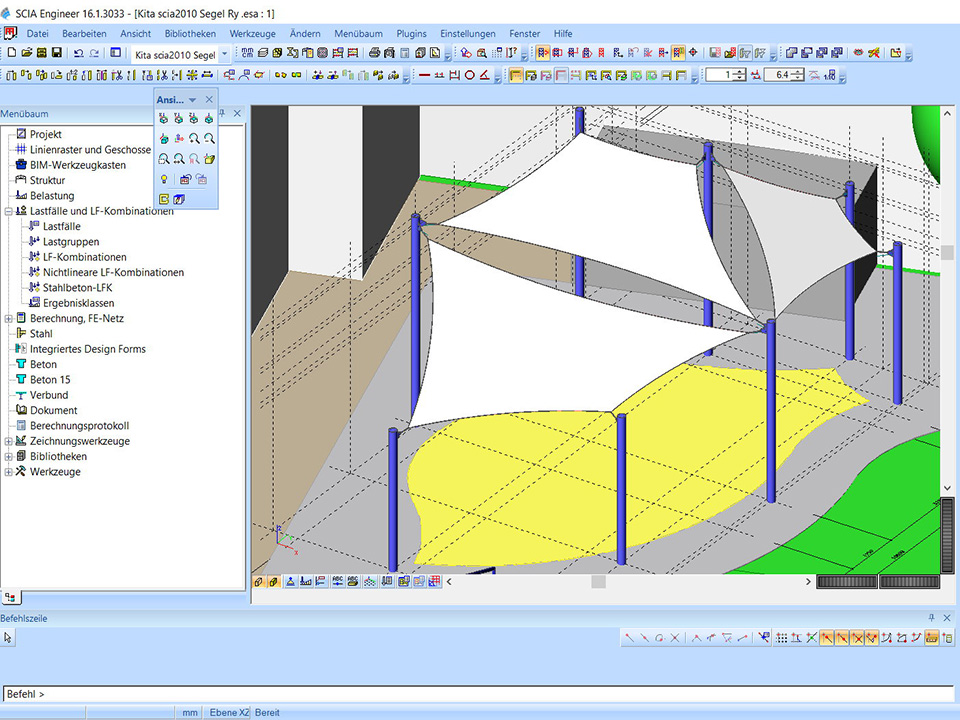Open the Einstellungen menu

click(x=468, y=33)
